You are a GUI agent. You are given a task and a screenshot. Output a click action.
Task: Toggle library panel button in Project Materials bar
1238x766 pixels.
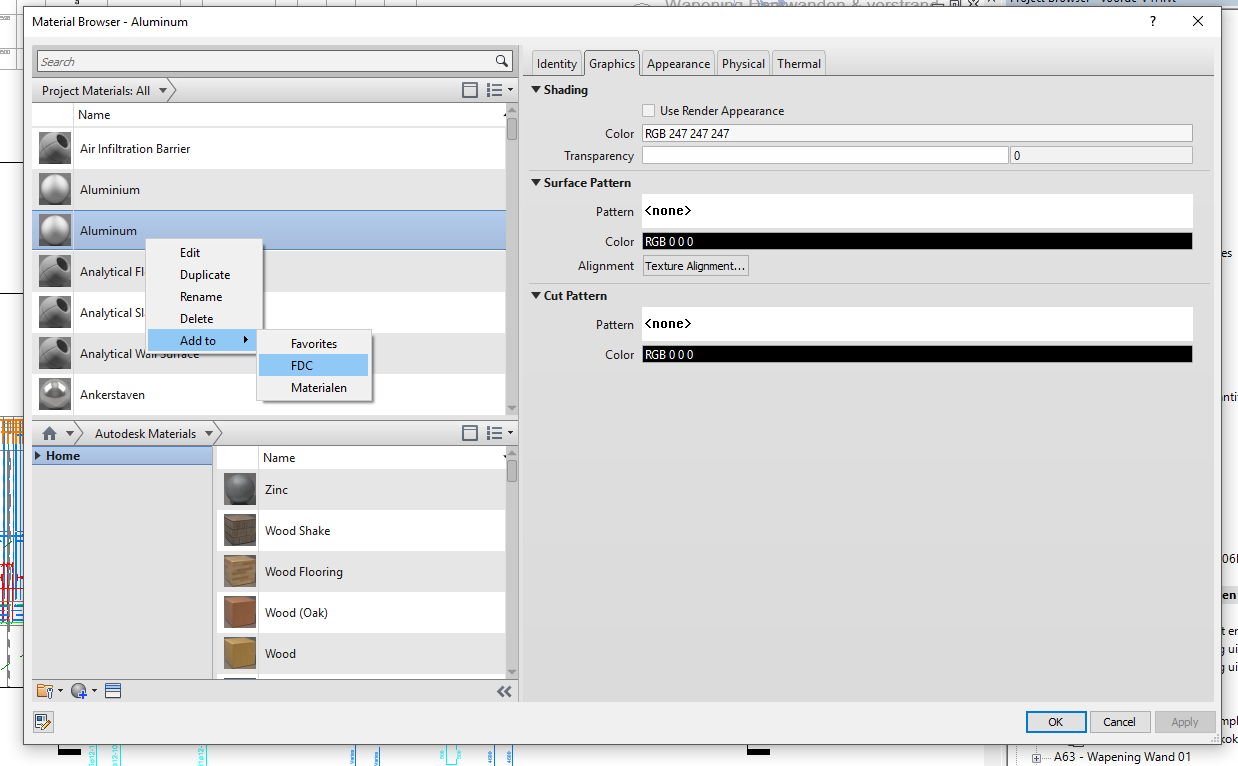470,90
